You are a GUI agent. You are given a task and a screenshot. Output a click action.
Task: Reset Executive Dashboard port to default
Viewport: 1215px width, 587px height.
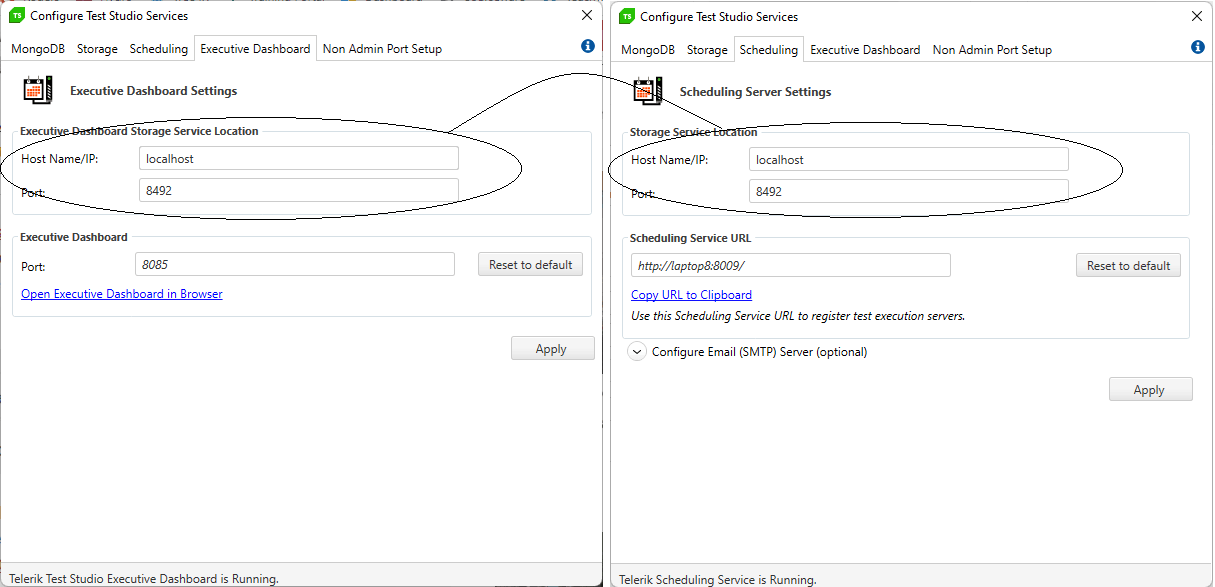(x=530, y=265)
